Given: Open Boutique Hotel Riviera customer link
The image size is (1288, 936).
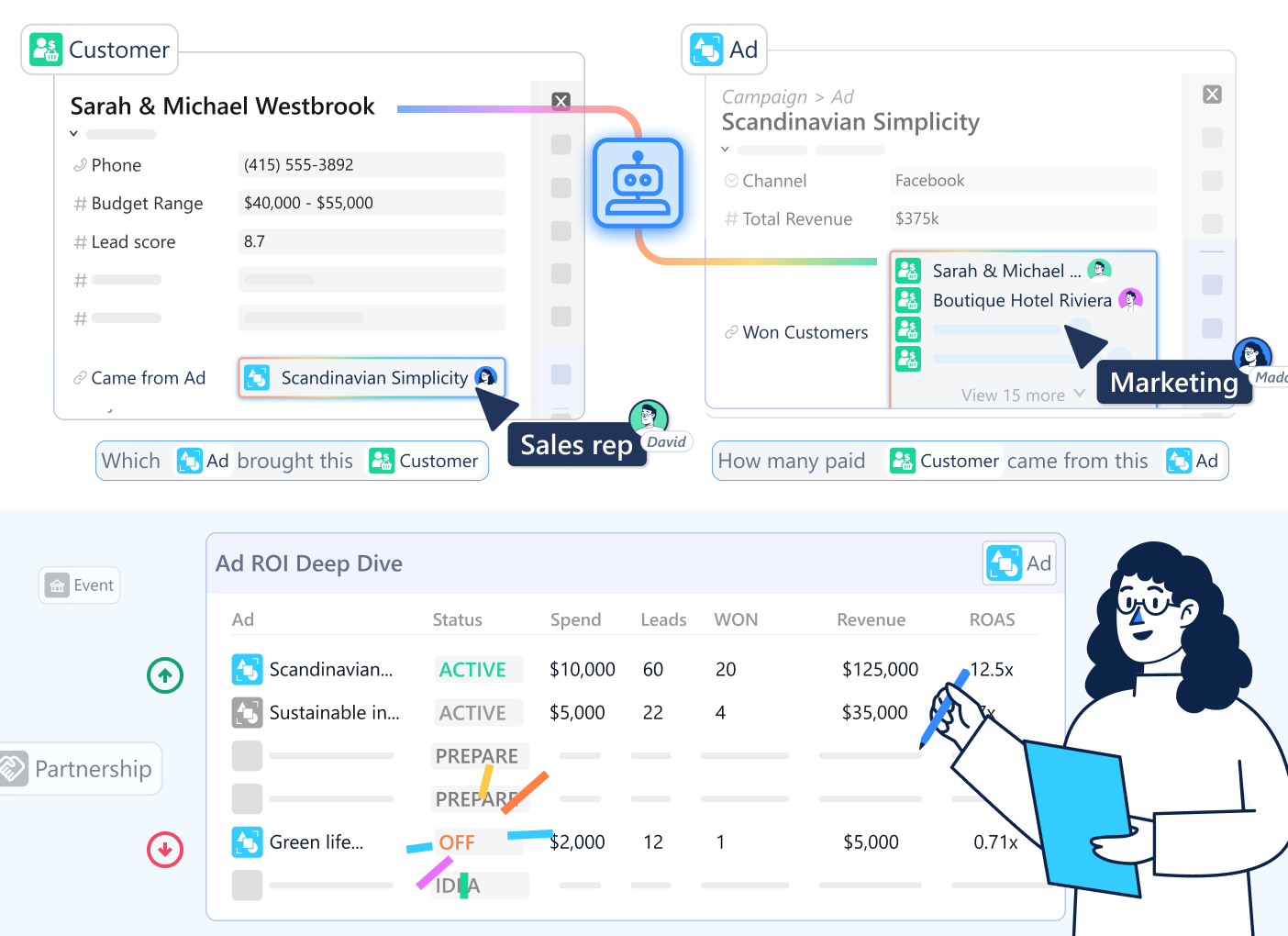Looking at the screenshot, I should click(1021, 300).
